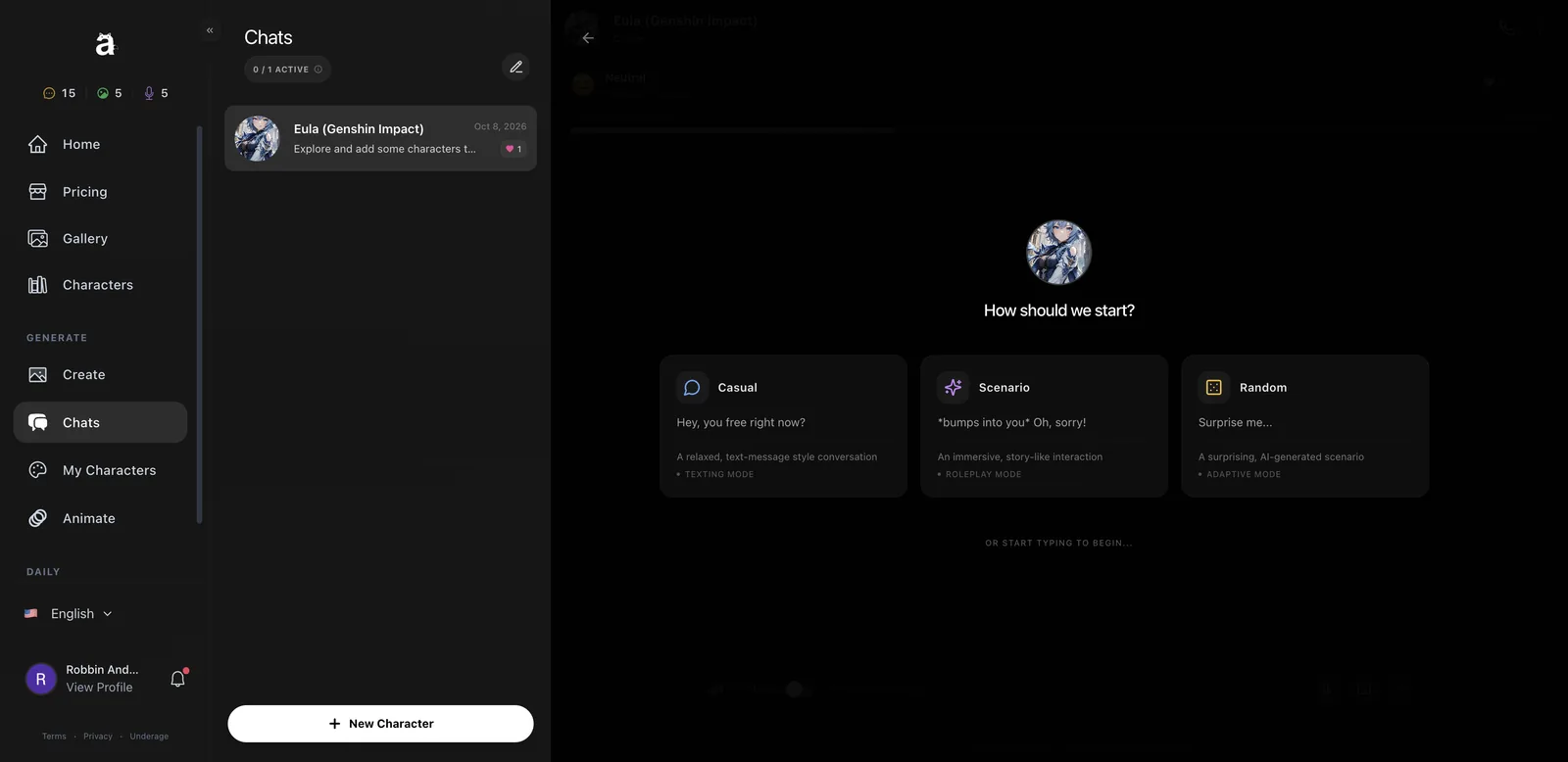Viewport: 1568px width, 762px height.
Task: Choose the Scenario roleplay card
Action: pos(1045,426)
